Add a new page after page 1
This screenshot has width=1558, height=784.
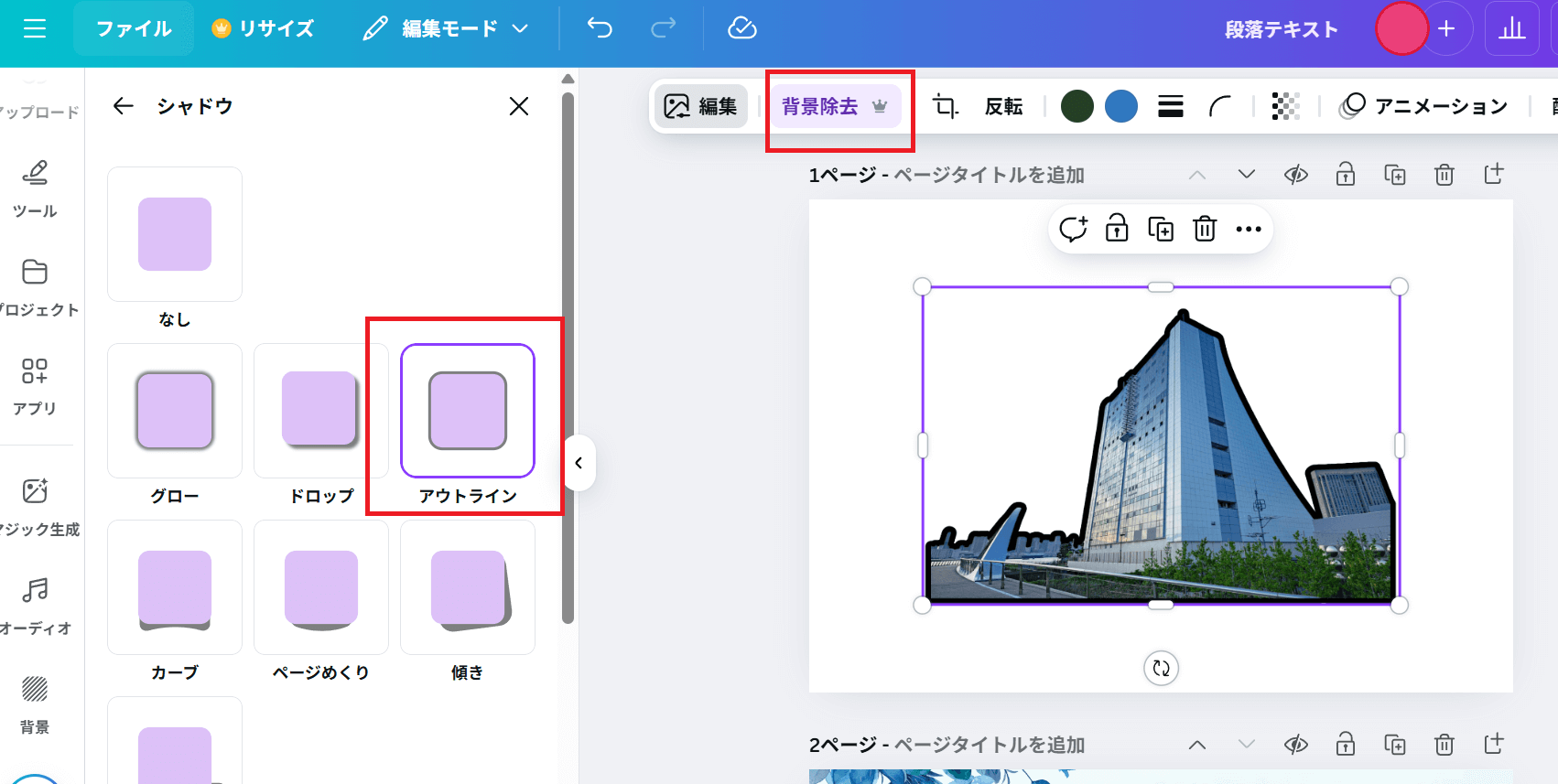pos(1494,174)
